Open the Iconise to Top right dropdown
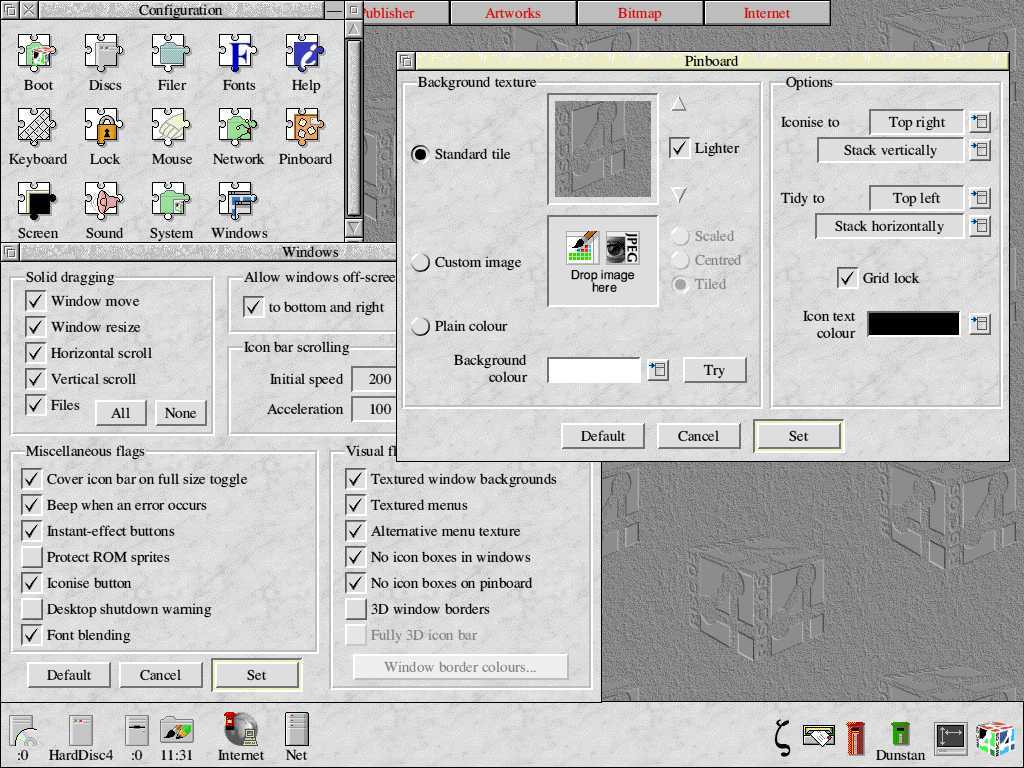1024x768 pixels. 980,122
